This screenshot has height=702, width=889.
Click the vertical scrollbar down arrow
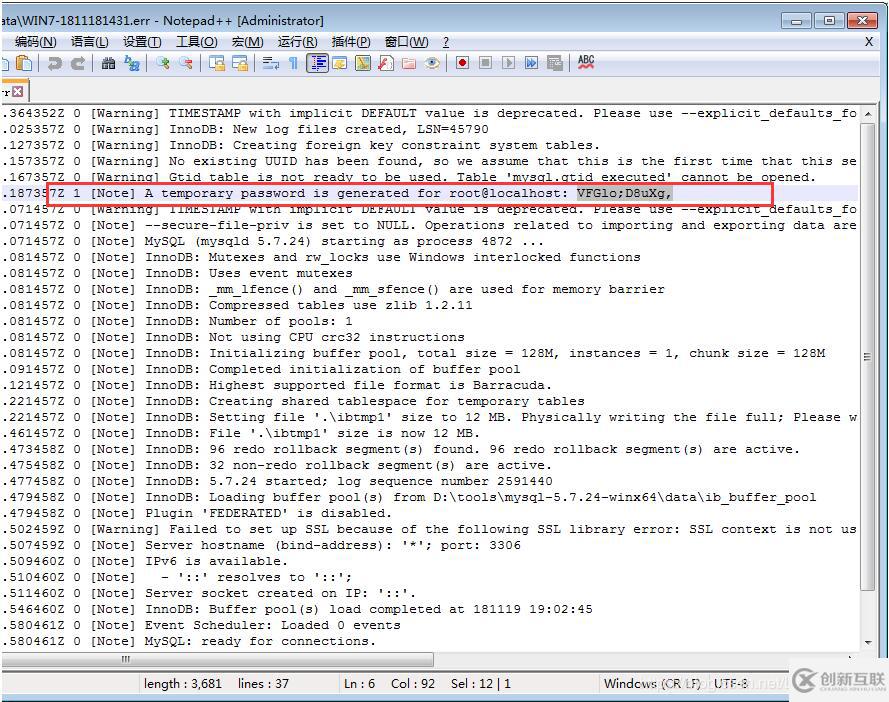[865, 641]
